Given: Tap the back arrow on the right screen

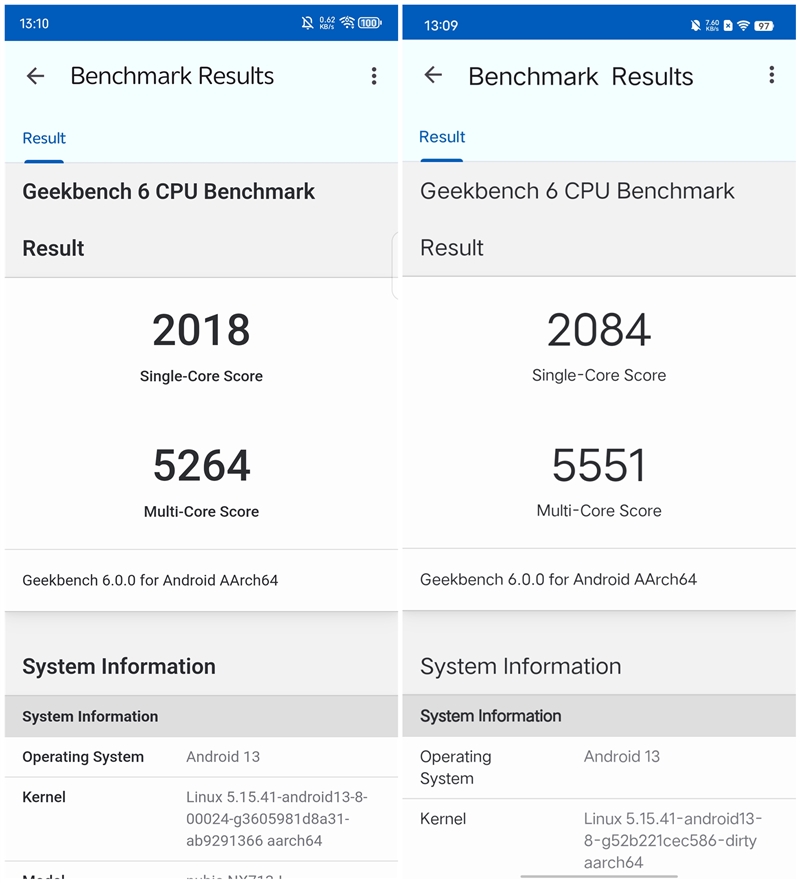Looking at the screenshot, I should coord(433,75).
